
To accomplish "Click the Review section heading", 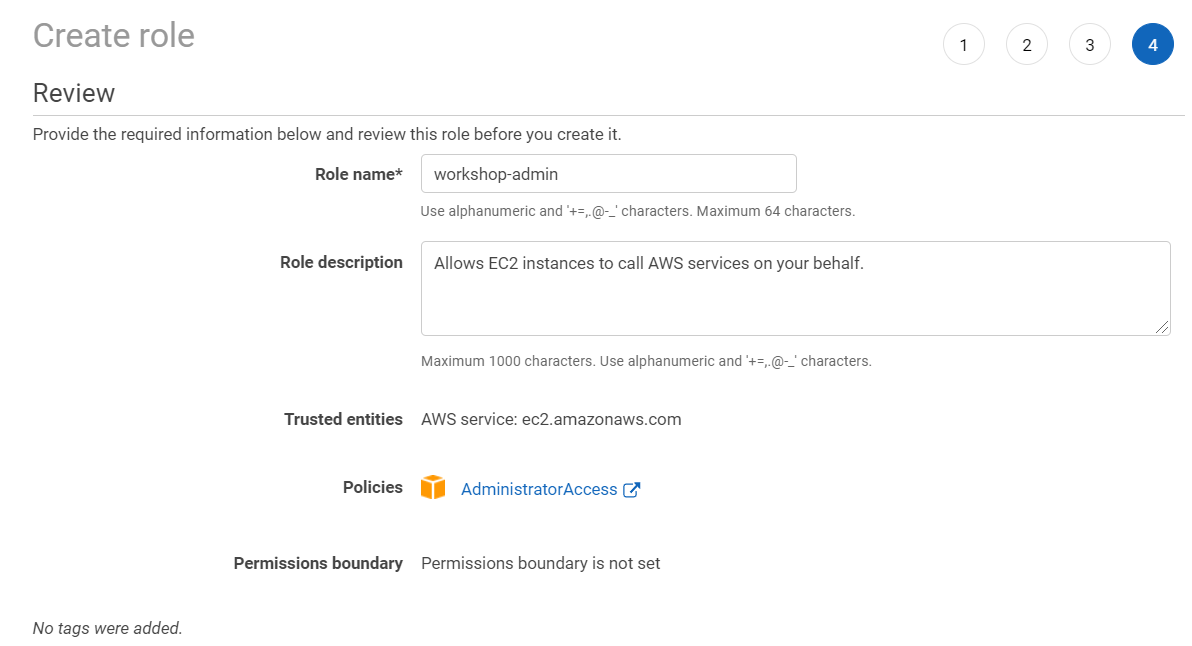I will click(x=74, y=93).
